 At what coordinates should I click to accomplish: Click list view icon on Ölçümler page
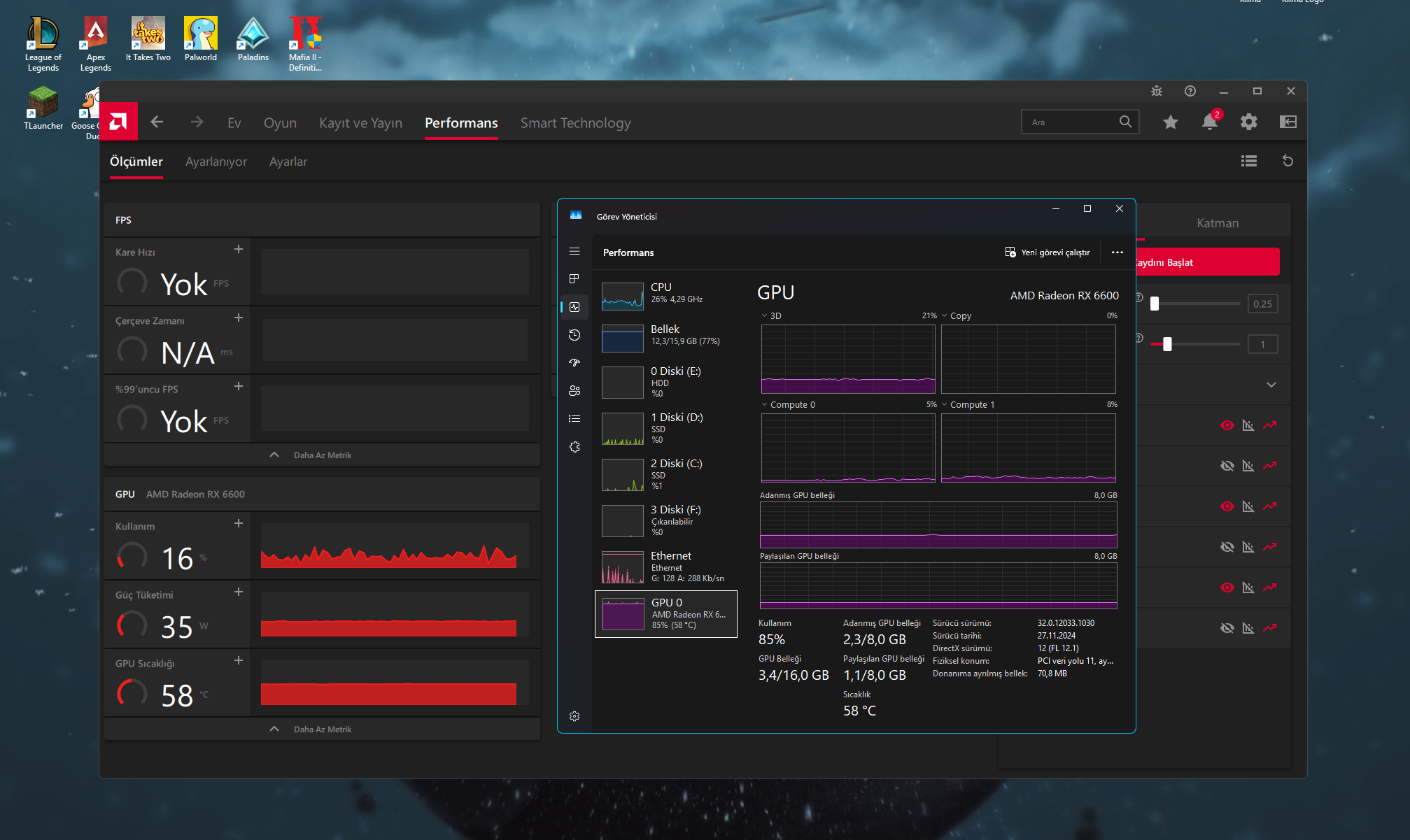(x=1249, y=161)
